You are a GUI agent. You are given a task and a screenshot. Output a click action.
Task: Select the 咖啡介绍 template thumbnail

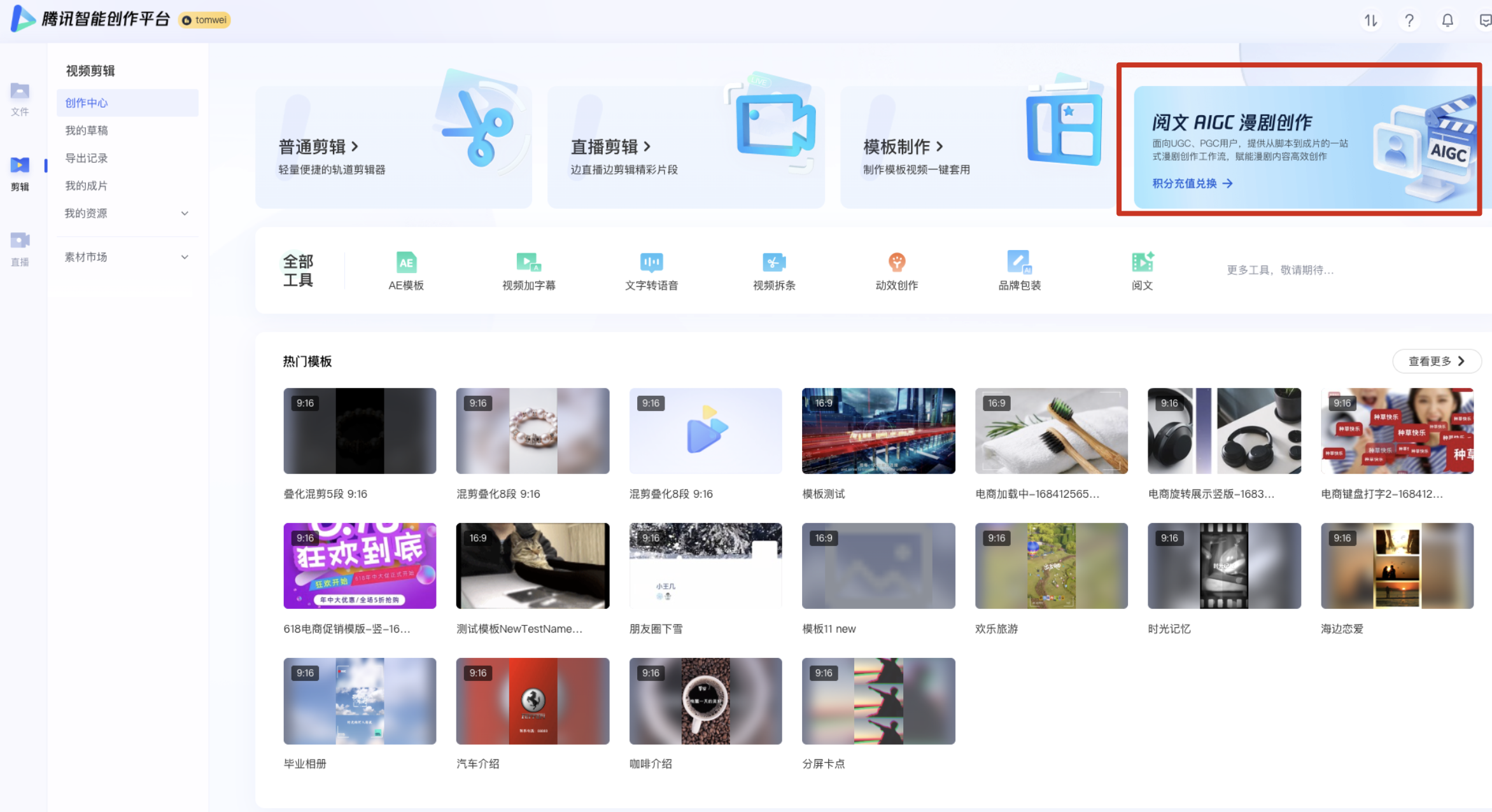[x=705, y=701]
